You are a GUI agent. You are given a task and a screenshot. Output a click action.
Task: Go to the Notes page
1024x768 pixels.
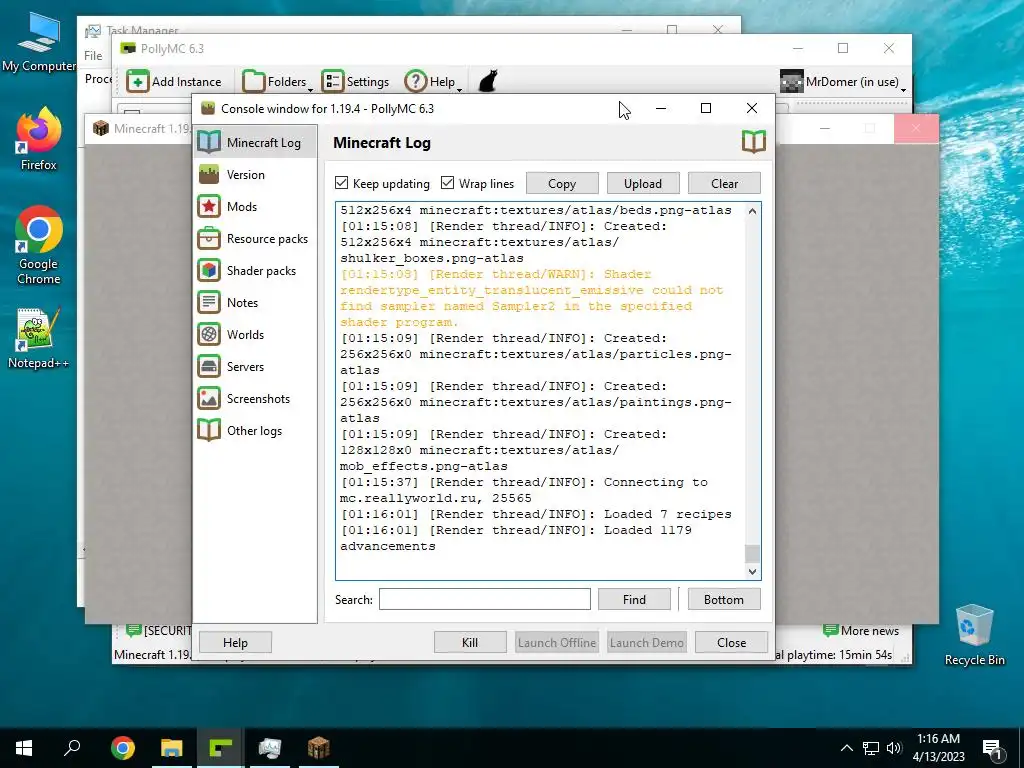[255, 302]
